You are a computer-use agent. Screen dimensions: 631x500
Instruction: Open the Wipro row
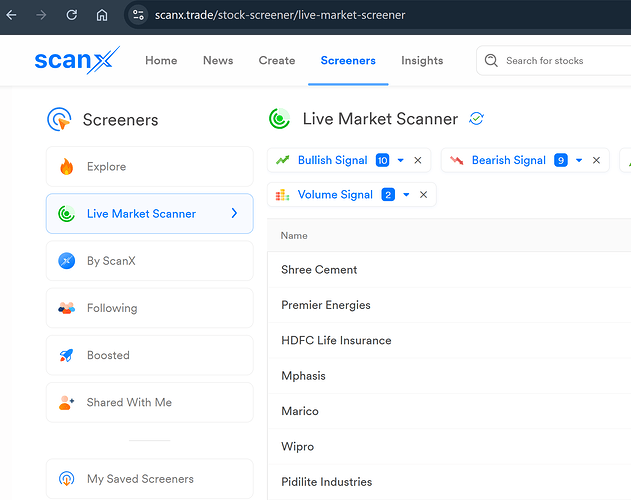[449, 446]
